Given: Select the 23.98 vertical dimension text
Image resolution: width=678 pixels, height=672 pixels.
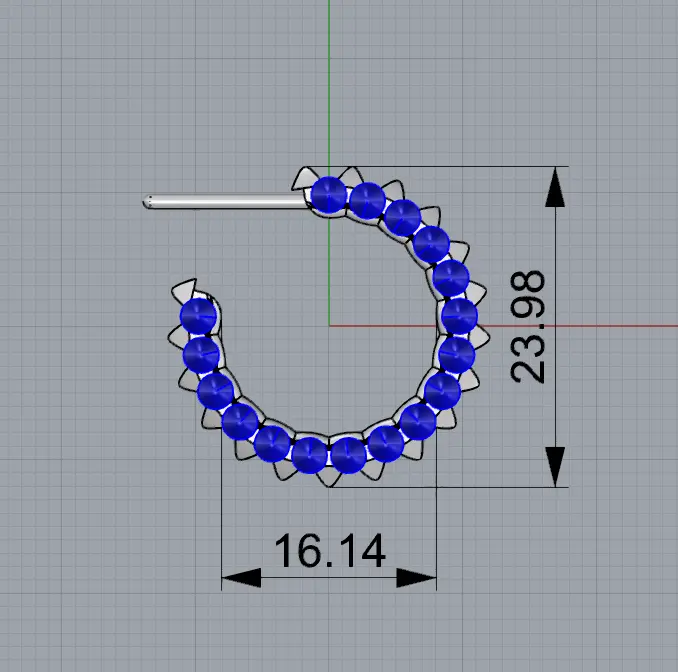Looking at the screenshot, I should click(528, 326).
